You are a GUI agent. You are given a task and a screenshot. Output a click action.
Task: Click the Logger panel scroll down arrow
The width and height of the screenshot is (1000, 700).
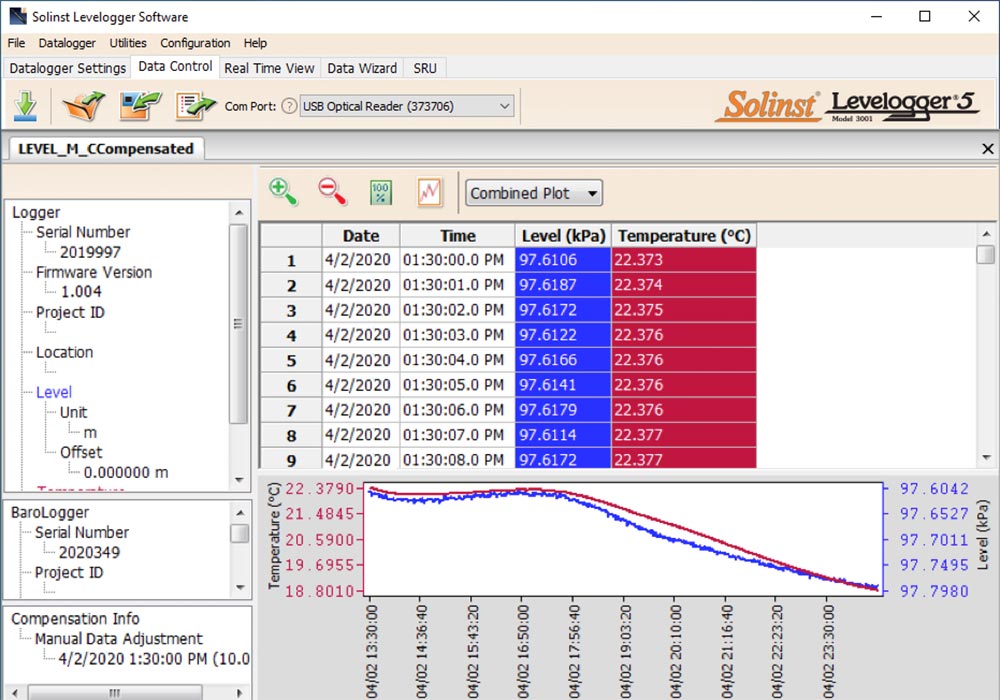[x=239, y=480]
